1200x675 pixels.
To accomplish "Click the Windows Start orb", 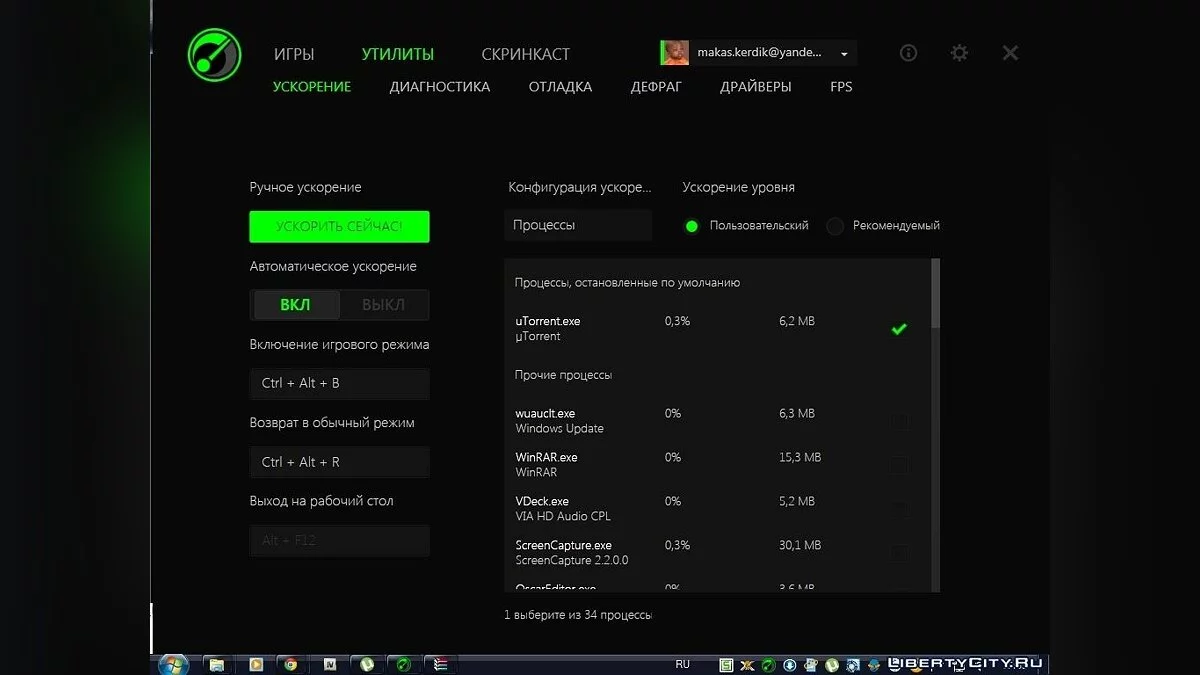I will point(172,663).
